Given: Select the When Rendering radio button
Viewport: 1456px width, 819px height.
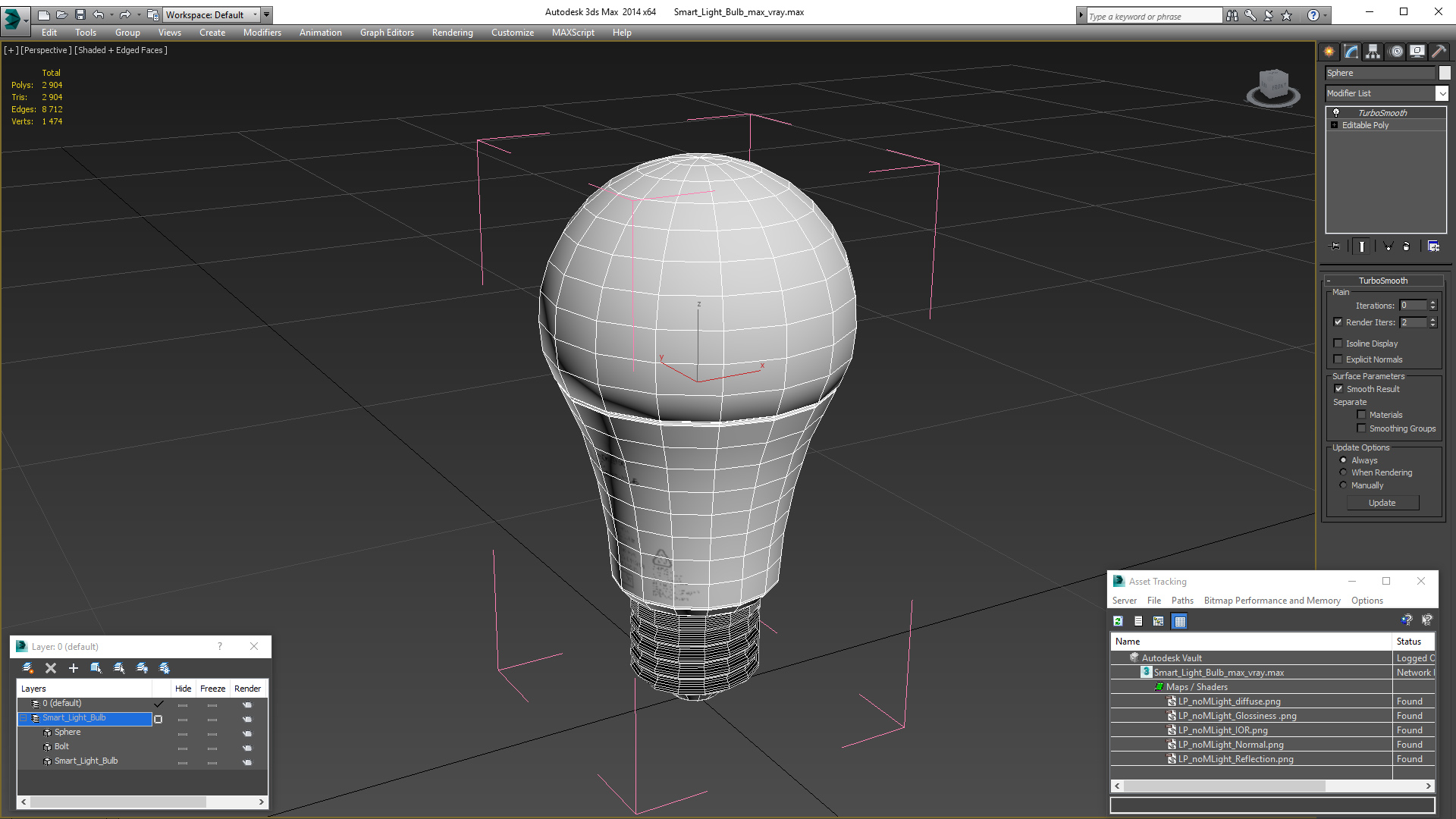Looking at the screenshot, I should [1343, 472].
